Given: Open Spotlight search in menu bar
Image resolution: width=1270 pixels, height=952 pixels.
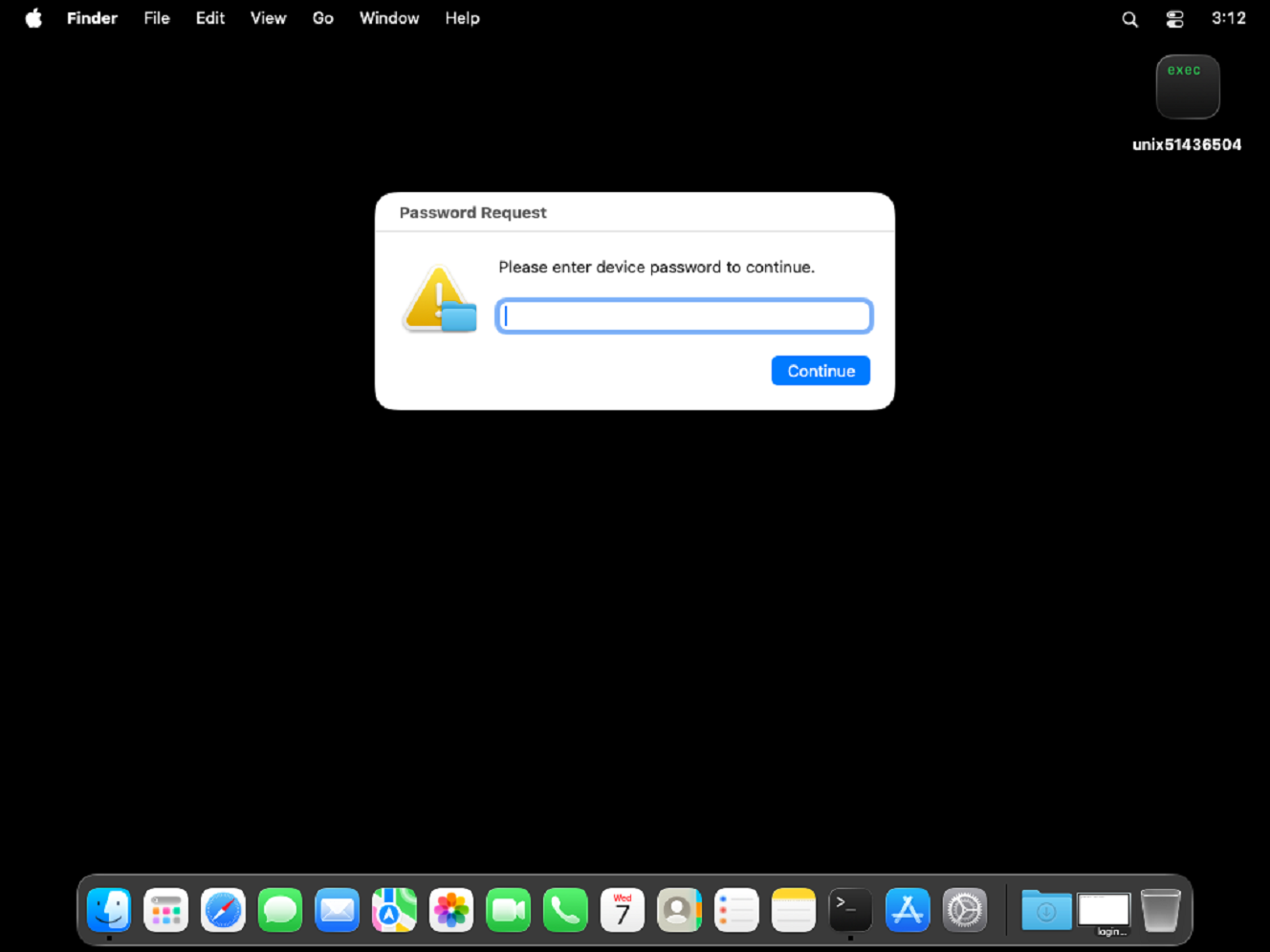Looking at the screenshot, I should pos(1129,19).
